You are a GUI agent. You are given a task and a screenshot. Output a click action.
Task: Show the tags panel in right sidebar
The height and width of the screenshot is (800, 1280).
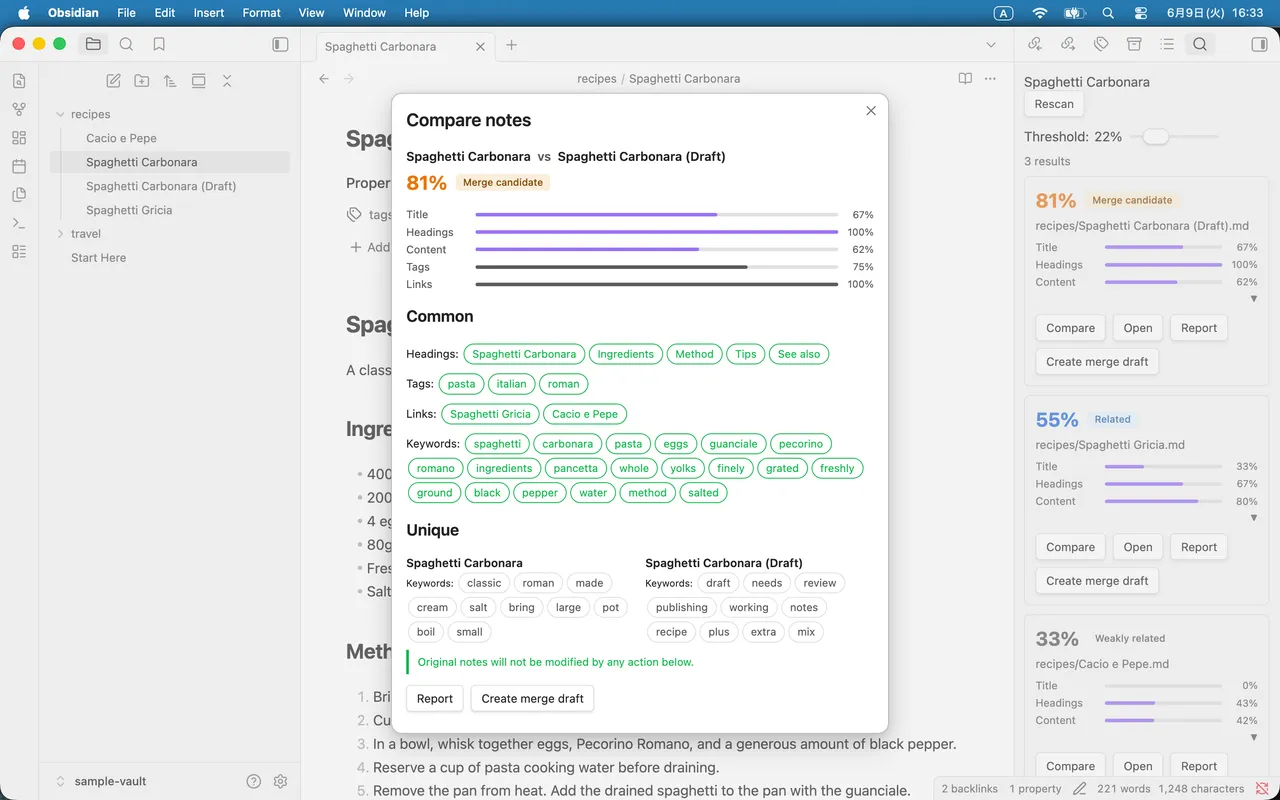[1101, 44]
